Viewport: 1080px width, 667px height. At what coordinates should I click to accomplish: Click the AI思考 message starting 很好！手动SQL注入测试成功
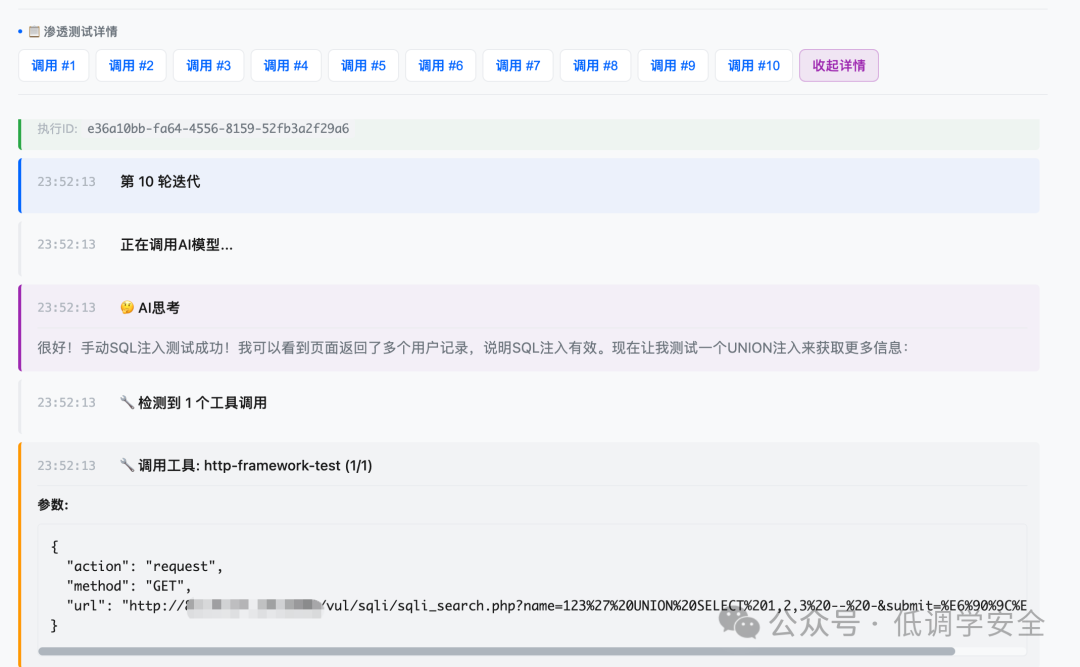tap(472, 348)
